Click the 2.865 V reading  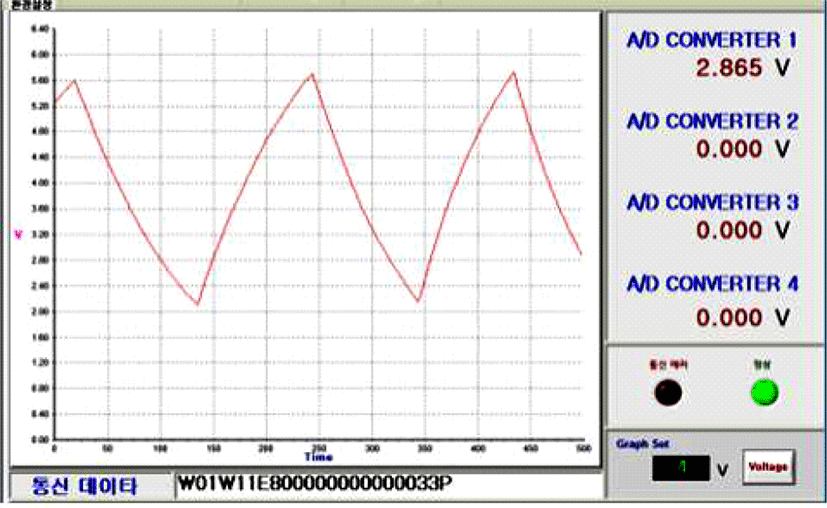click(x=742, y=68)
